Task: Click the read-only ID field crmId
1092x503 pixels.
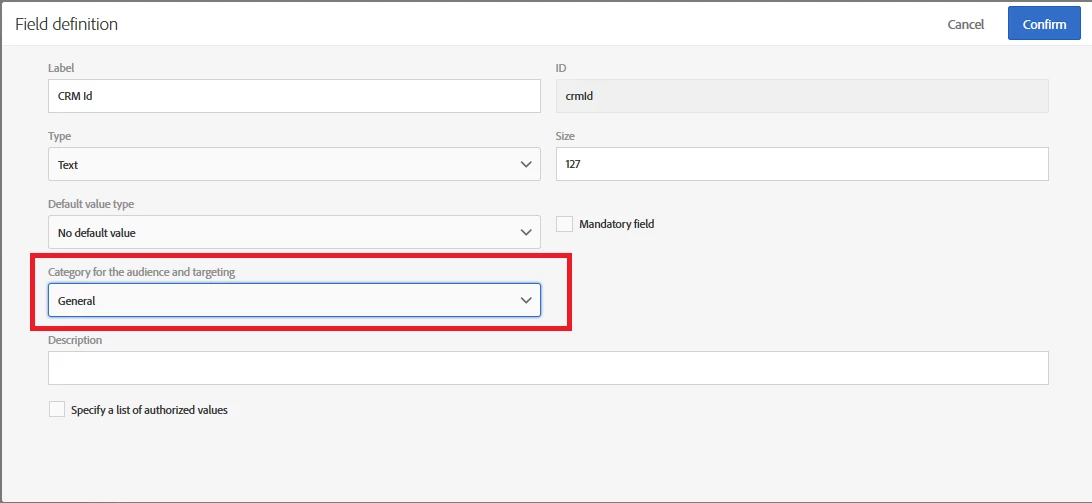Action: point(802,96)
